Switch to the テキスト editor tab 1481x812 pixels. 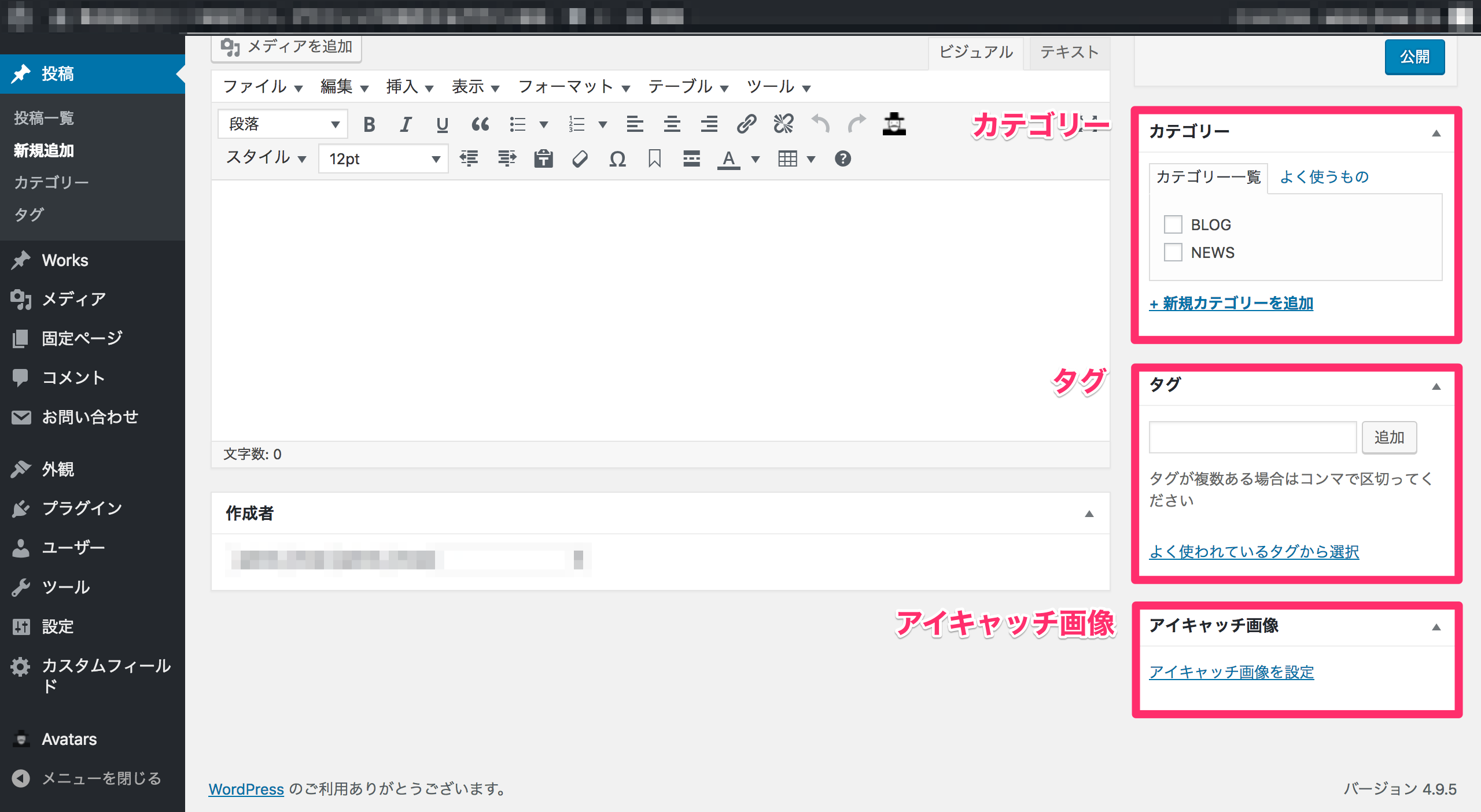click(1069, 53)
